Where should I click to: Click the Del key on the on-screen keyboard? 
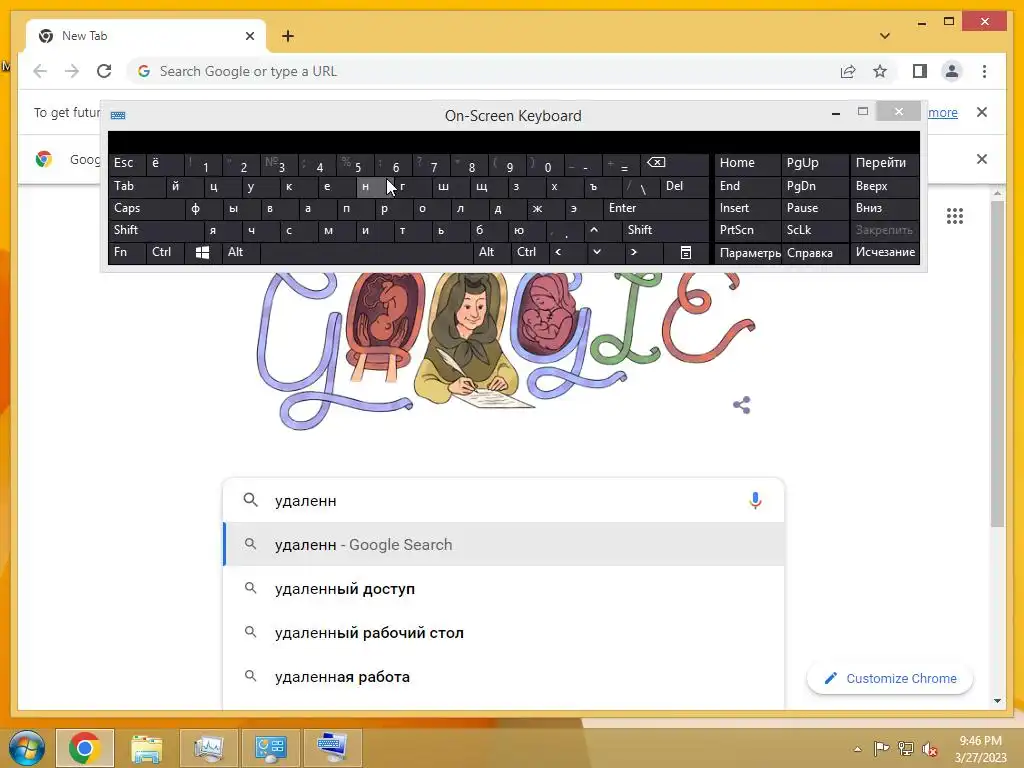tap(684, 186)
